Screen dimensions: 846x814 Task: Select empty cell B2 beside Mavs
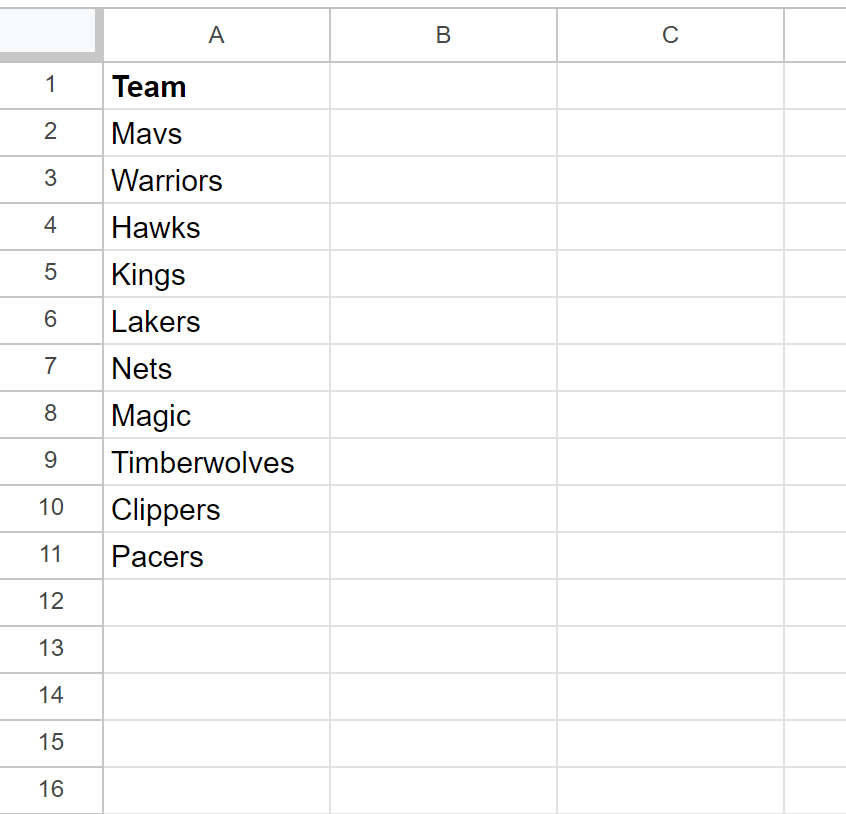click(444, 133)
